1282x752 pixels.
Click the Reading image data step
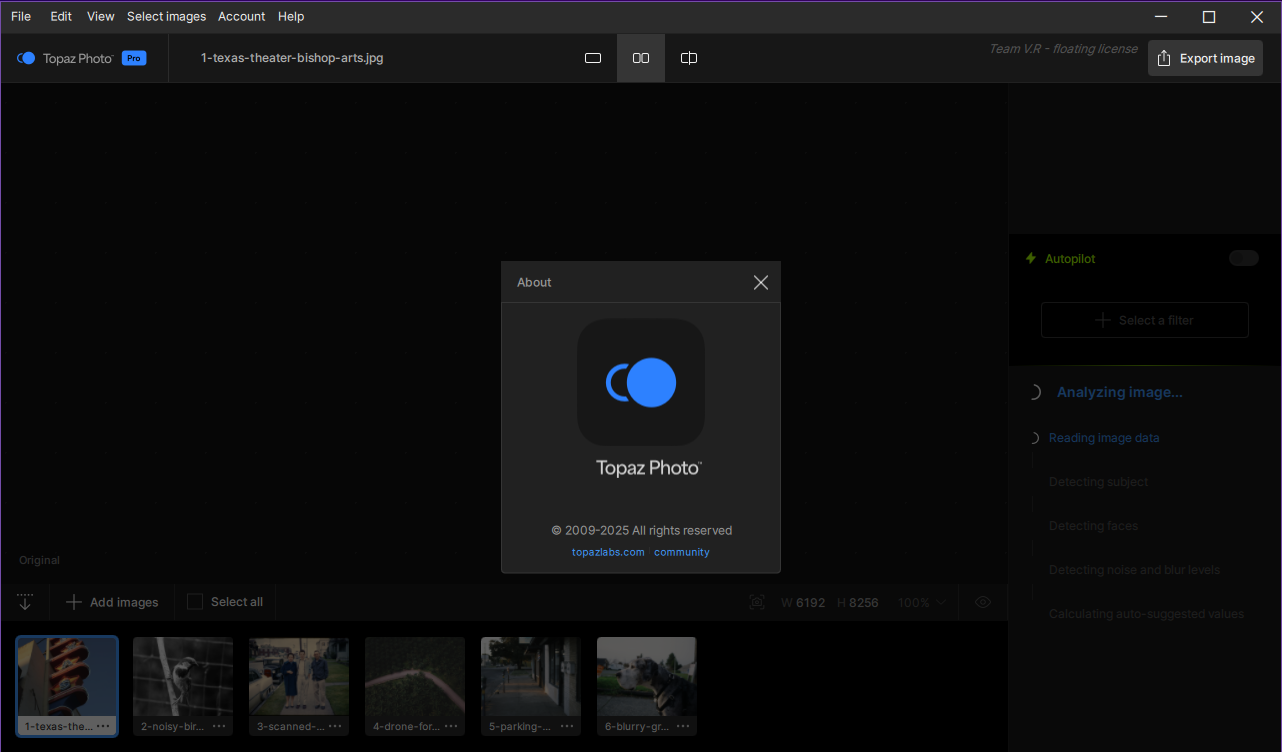1104,438
